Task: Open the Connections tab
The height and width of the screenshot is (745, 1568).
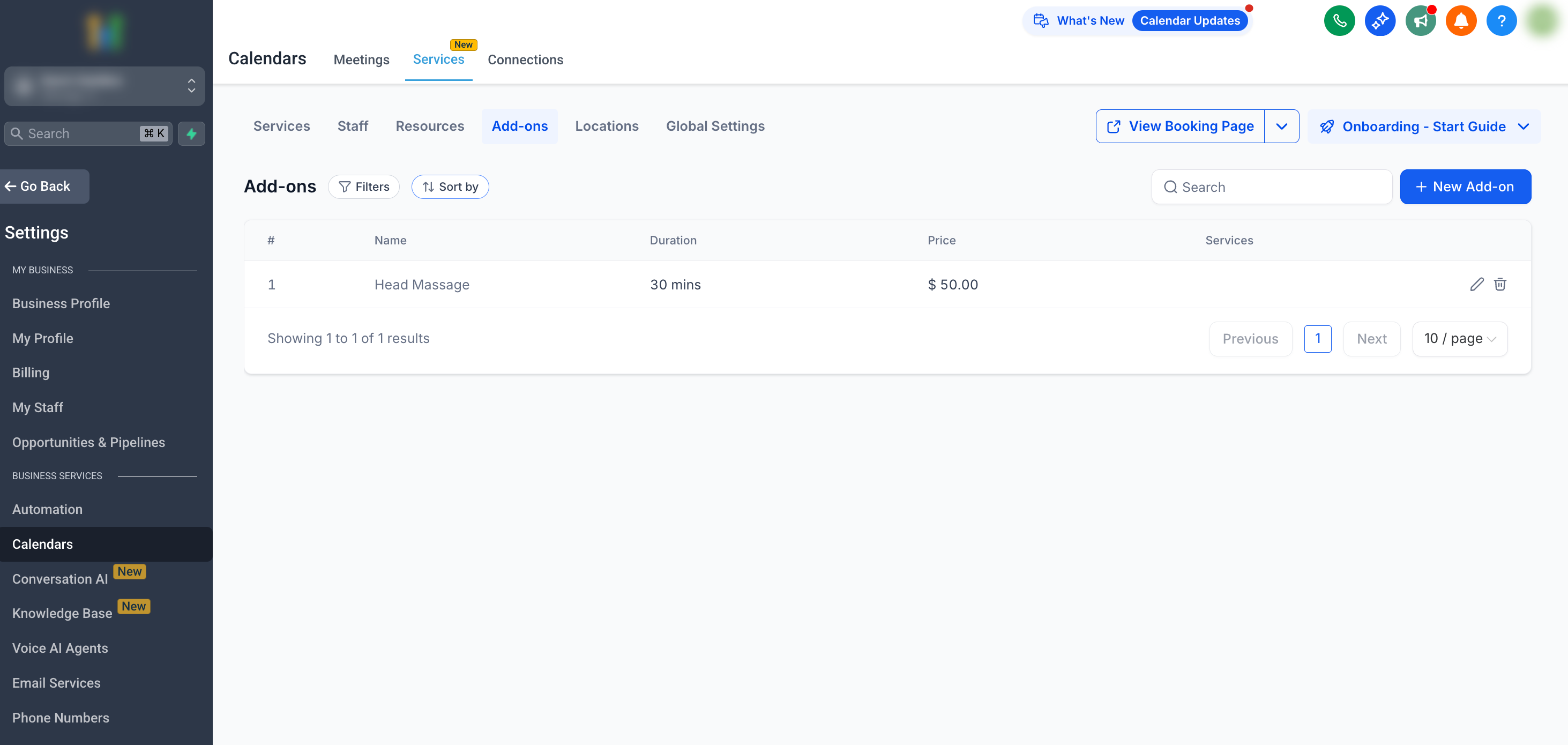Action: click(x=525, y=59)
